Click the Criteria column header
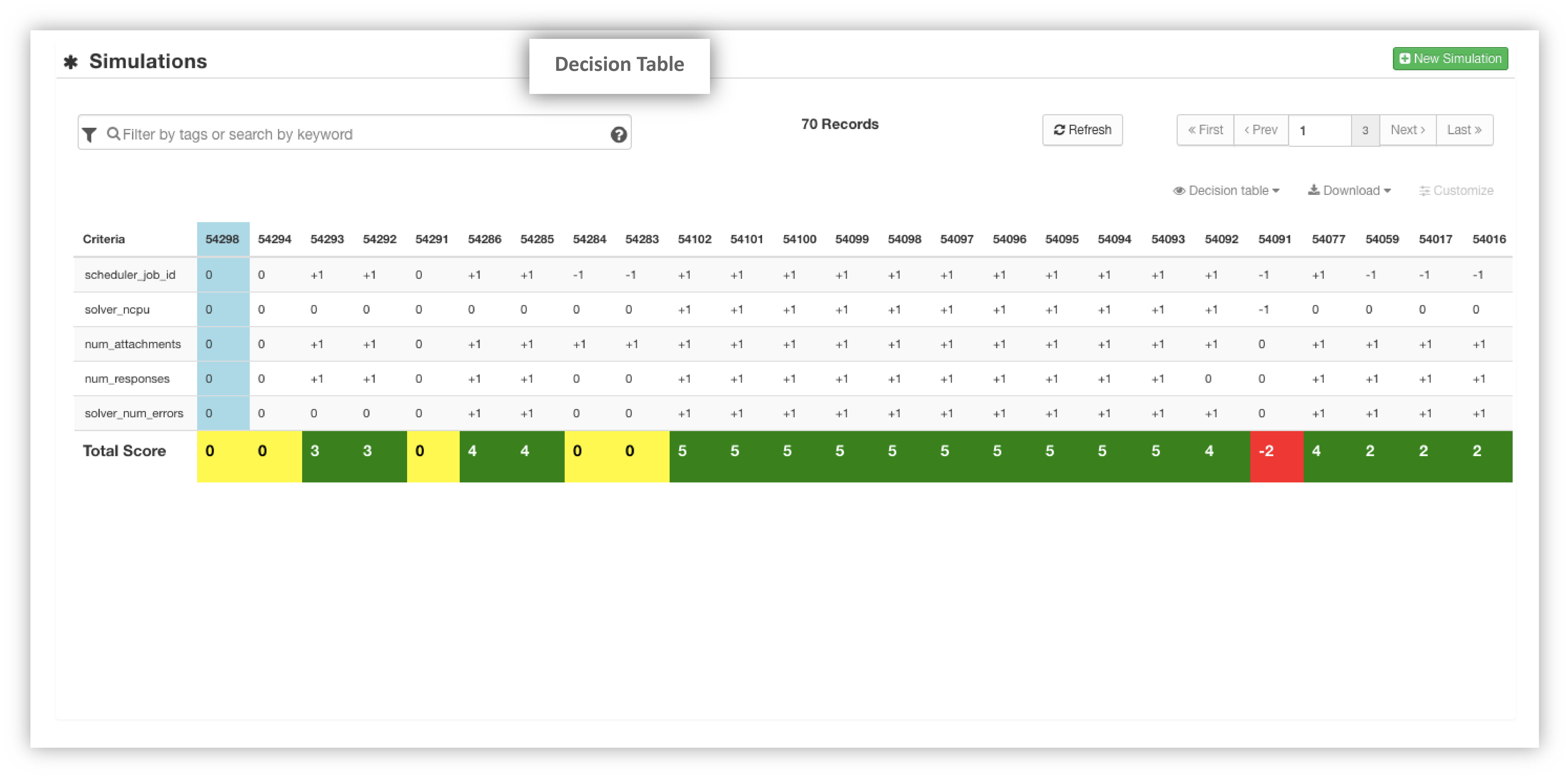 104,239
